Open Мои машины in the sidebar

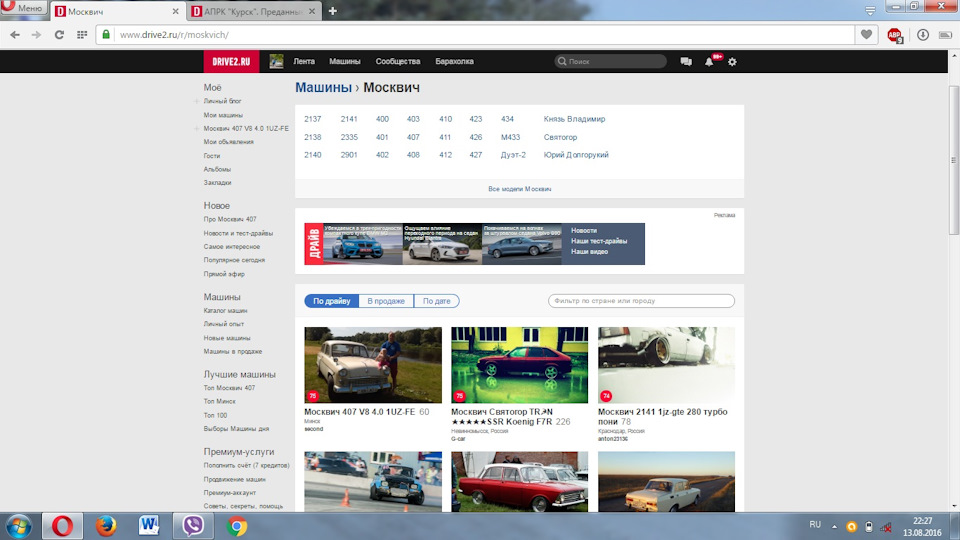click(x=223, y=115)
